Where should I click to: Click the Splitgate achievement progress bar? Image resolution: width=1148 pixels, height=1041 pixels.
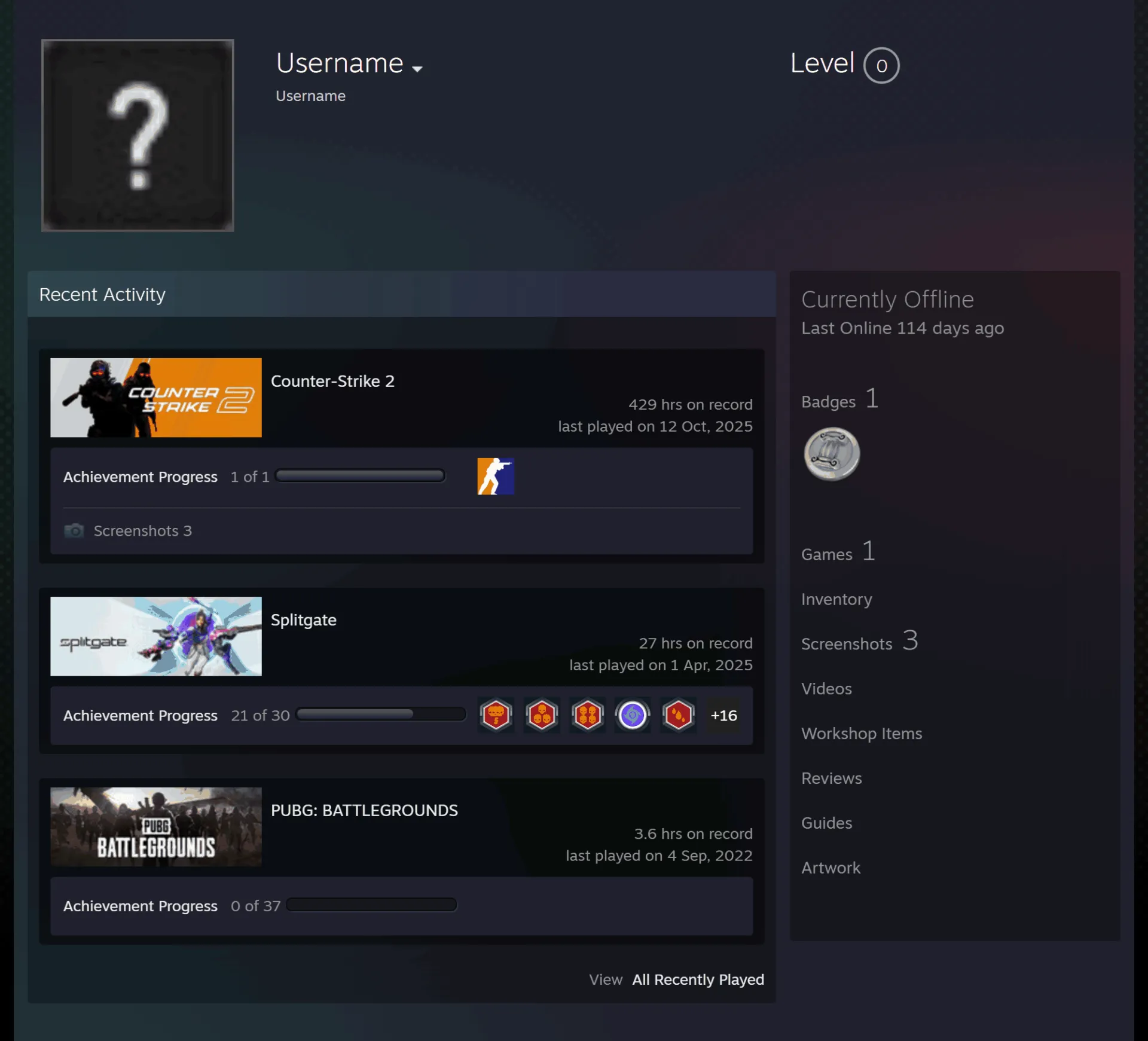coord(381,714)
